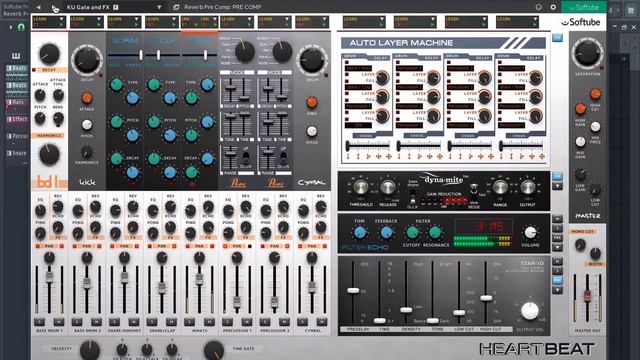Click the kick Pitch white knob
The image size is (640, 360).
pos(87,124)
